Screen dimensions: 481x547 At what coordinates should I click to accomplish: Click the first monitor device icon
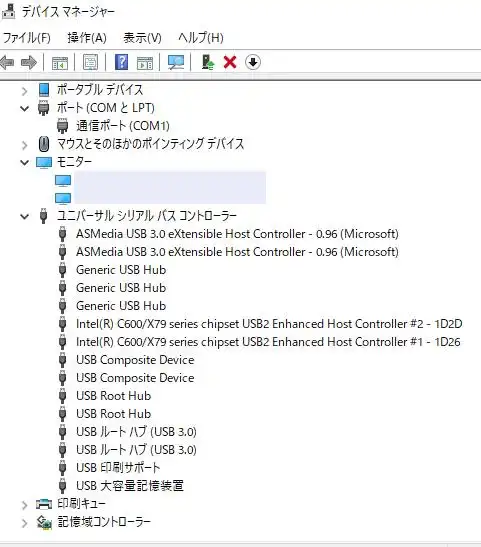tap(63, 180)
